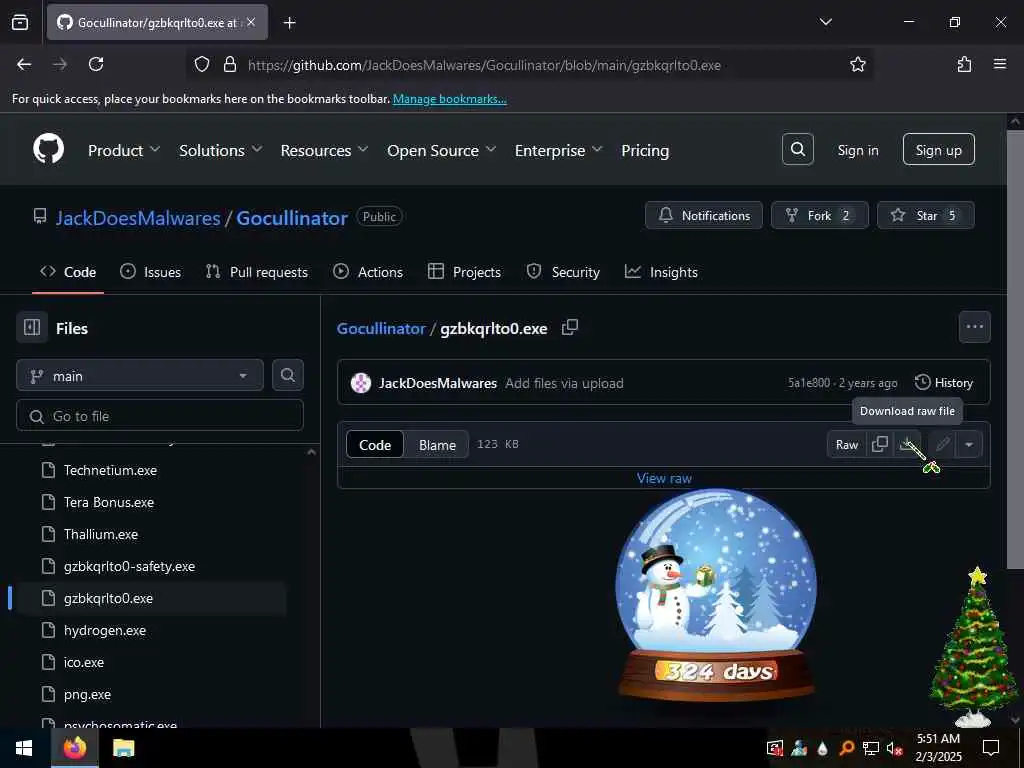Open the Windows Start menu
Image resolution: width=1024 pixels, height=768 pixels.
coord(24,748)
